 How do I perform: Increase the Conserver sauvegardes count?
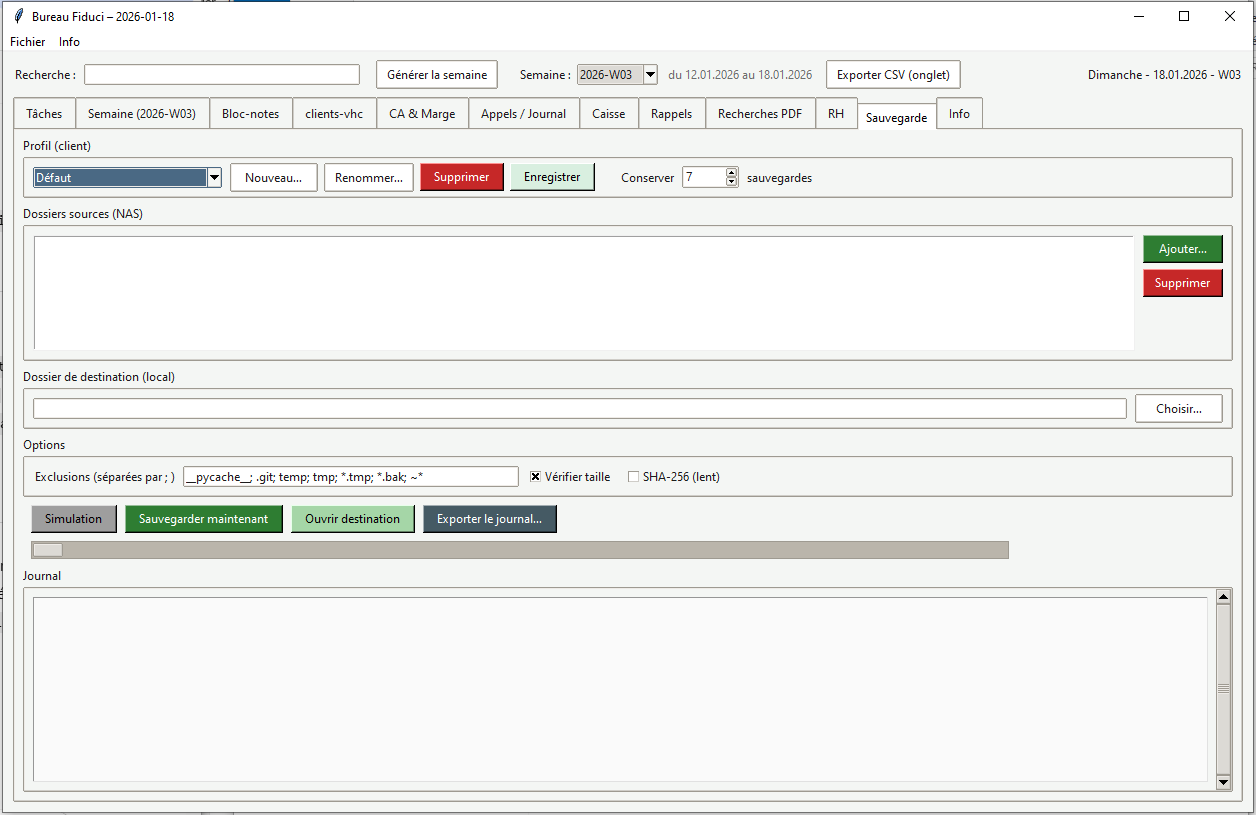pos(731,172)
